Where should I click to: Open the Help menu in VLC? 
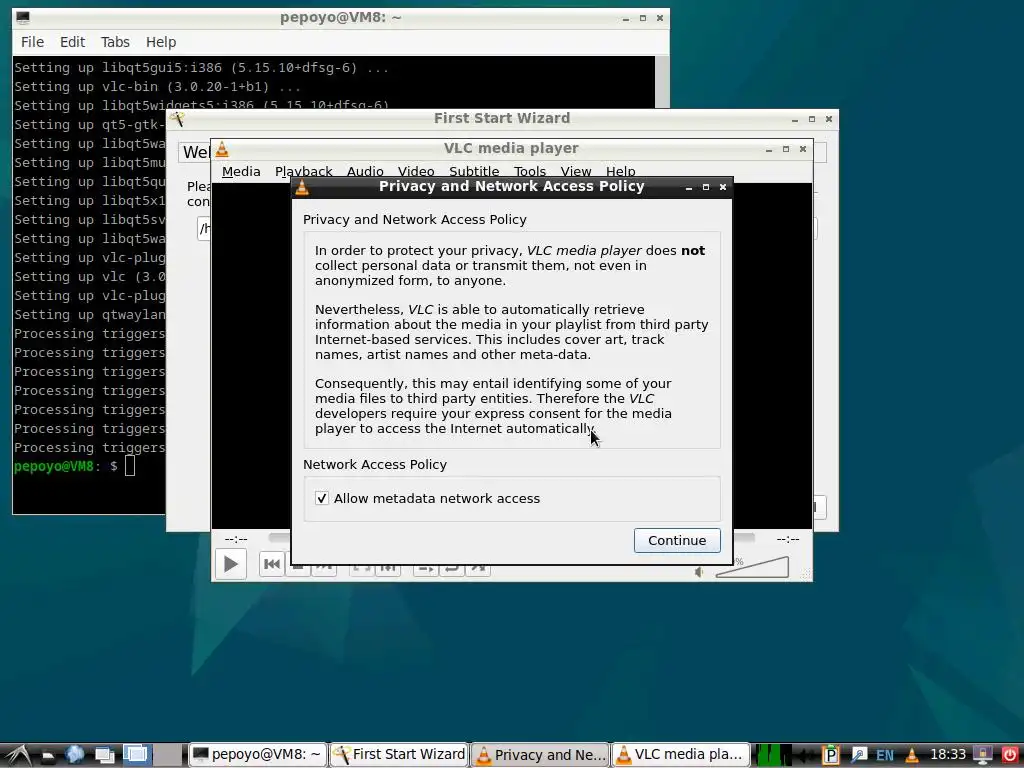click(x=620, y=171)
